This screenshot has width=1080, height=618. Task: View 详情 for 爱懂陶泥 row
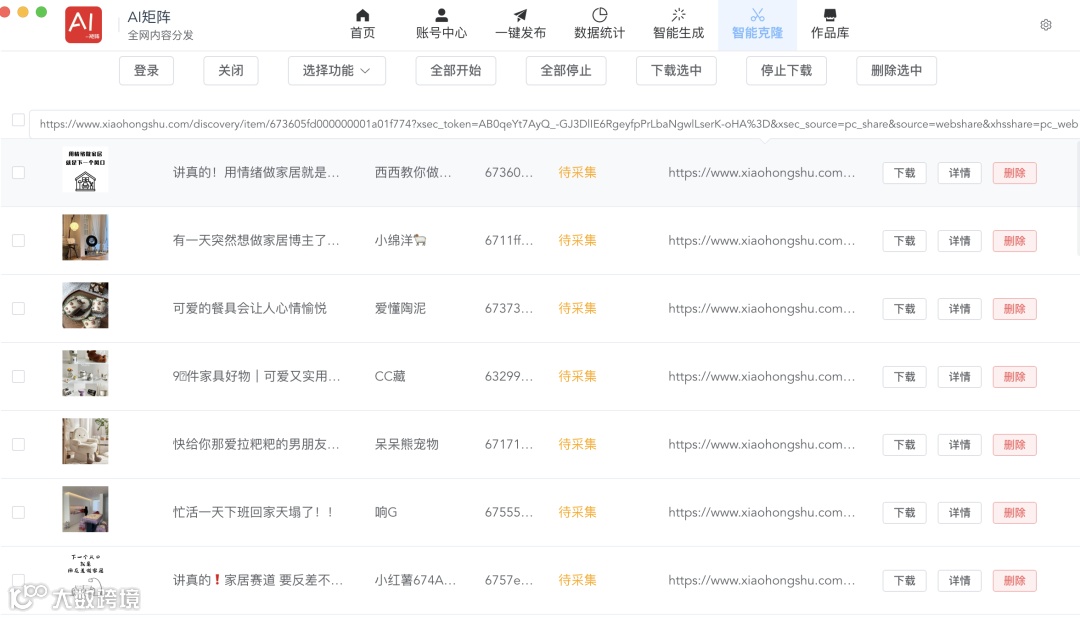[959, 309]
